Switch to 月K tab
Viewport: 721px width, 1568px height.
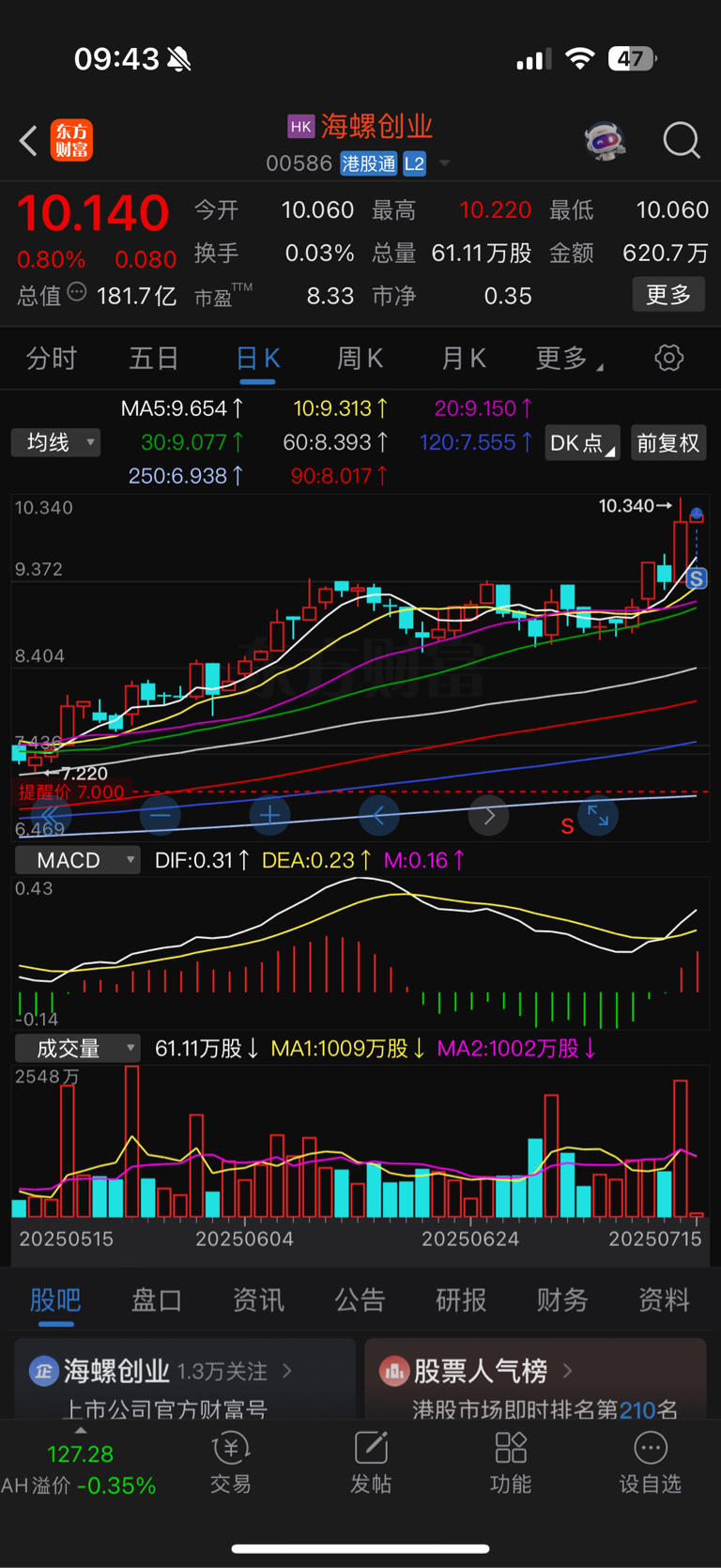pyautogui.click(x=463, y=358)
